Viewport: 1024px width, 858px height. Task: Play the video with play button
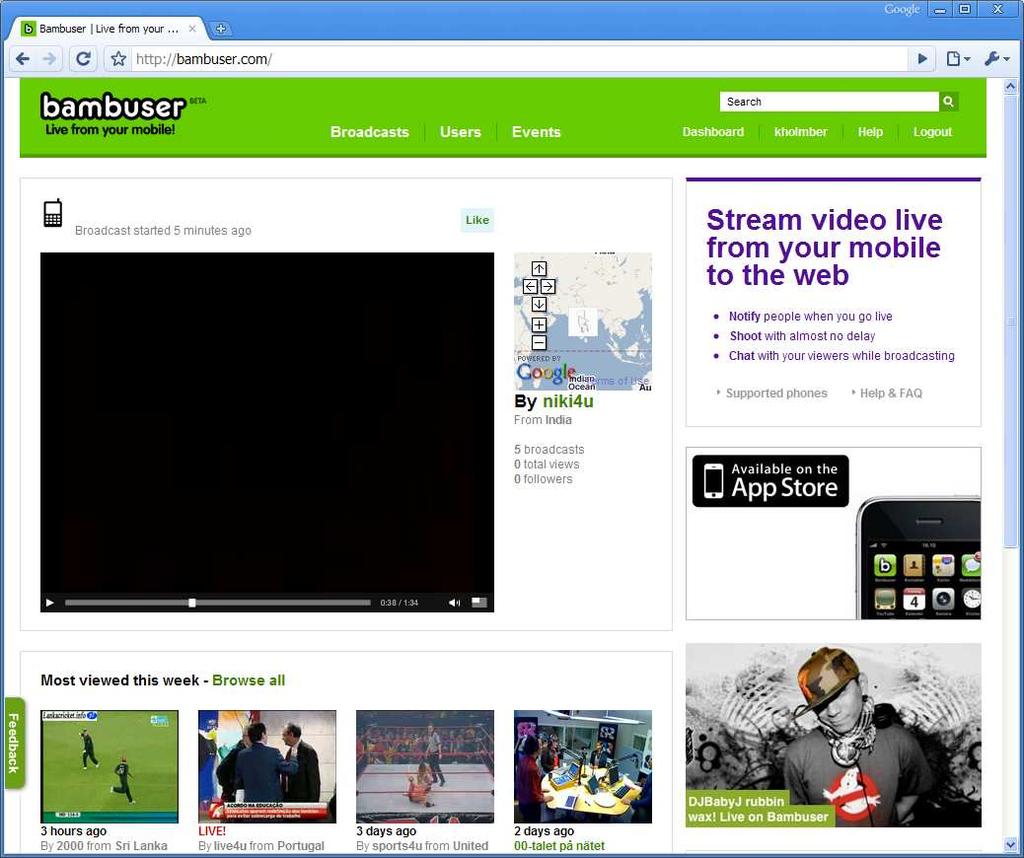[50, 603]
